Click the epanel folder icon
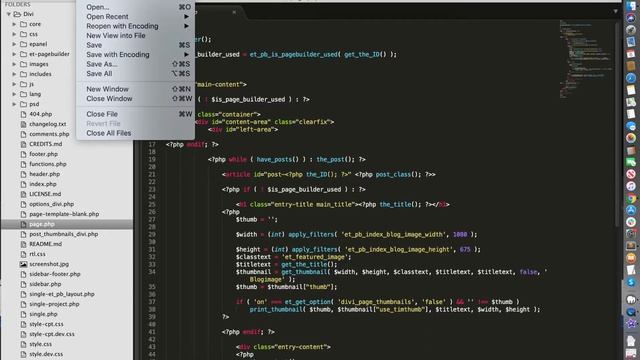640x360 pixels. tap(23, 44)
